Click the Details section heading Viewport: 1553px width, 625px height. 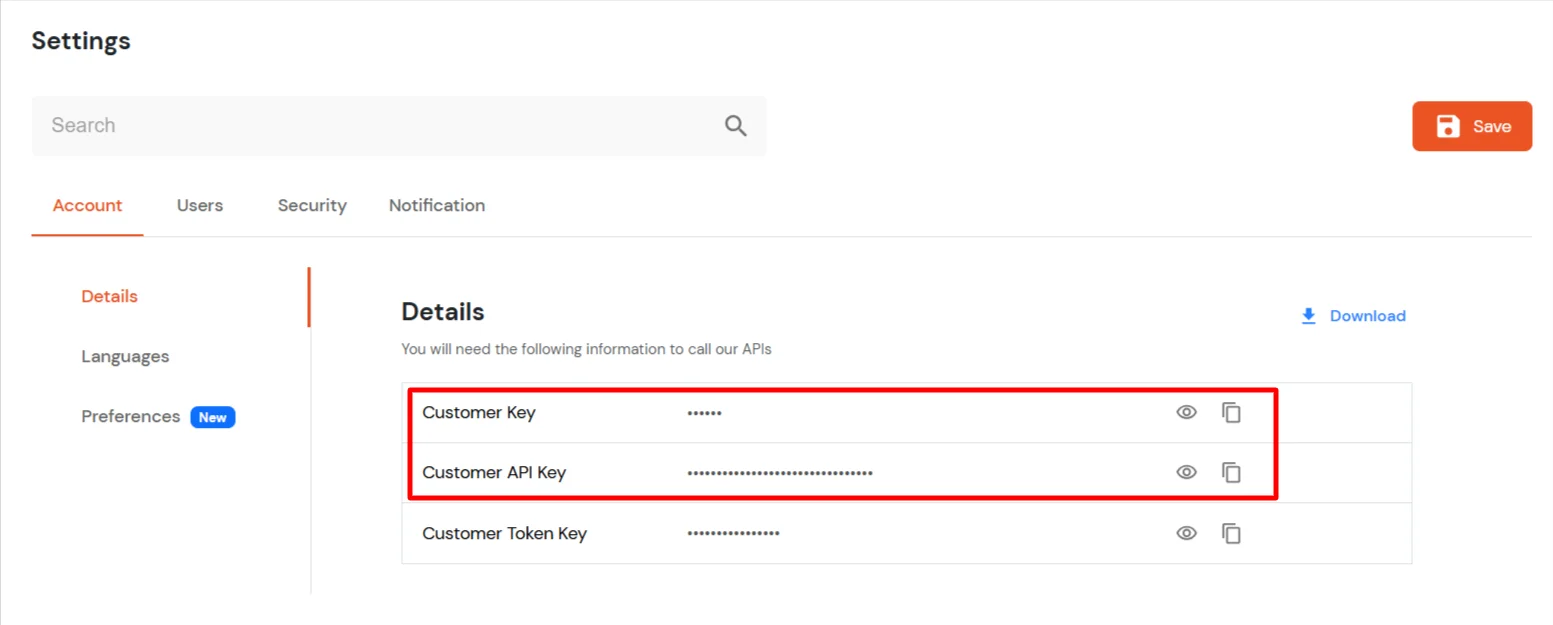click(442, 311)
